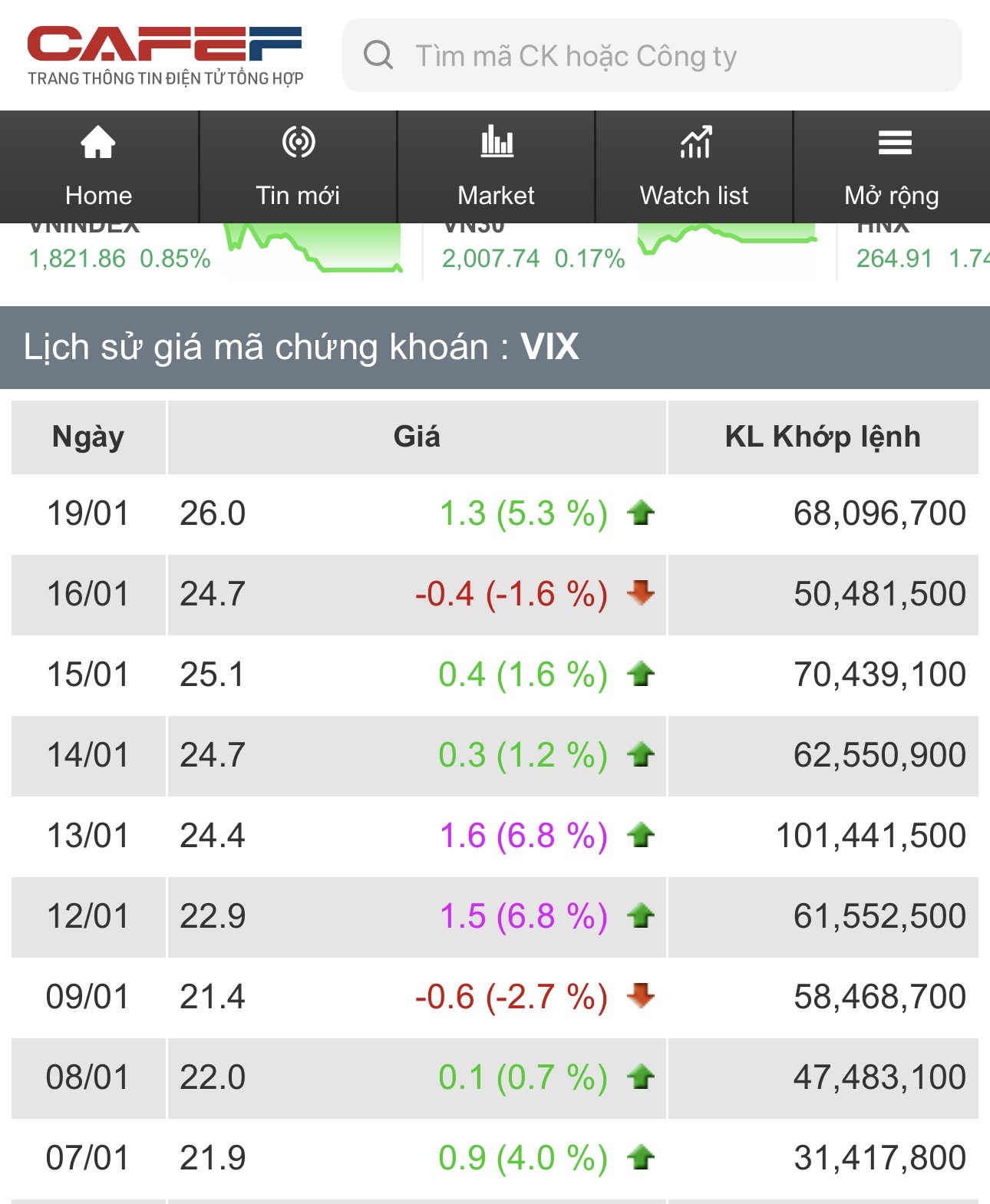Open the VNINDEX mini chart
Image resolution: width=990 pixels, height=1204 pixels.
pos(315,249)
